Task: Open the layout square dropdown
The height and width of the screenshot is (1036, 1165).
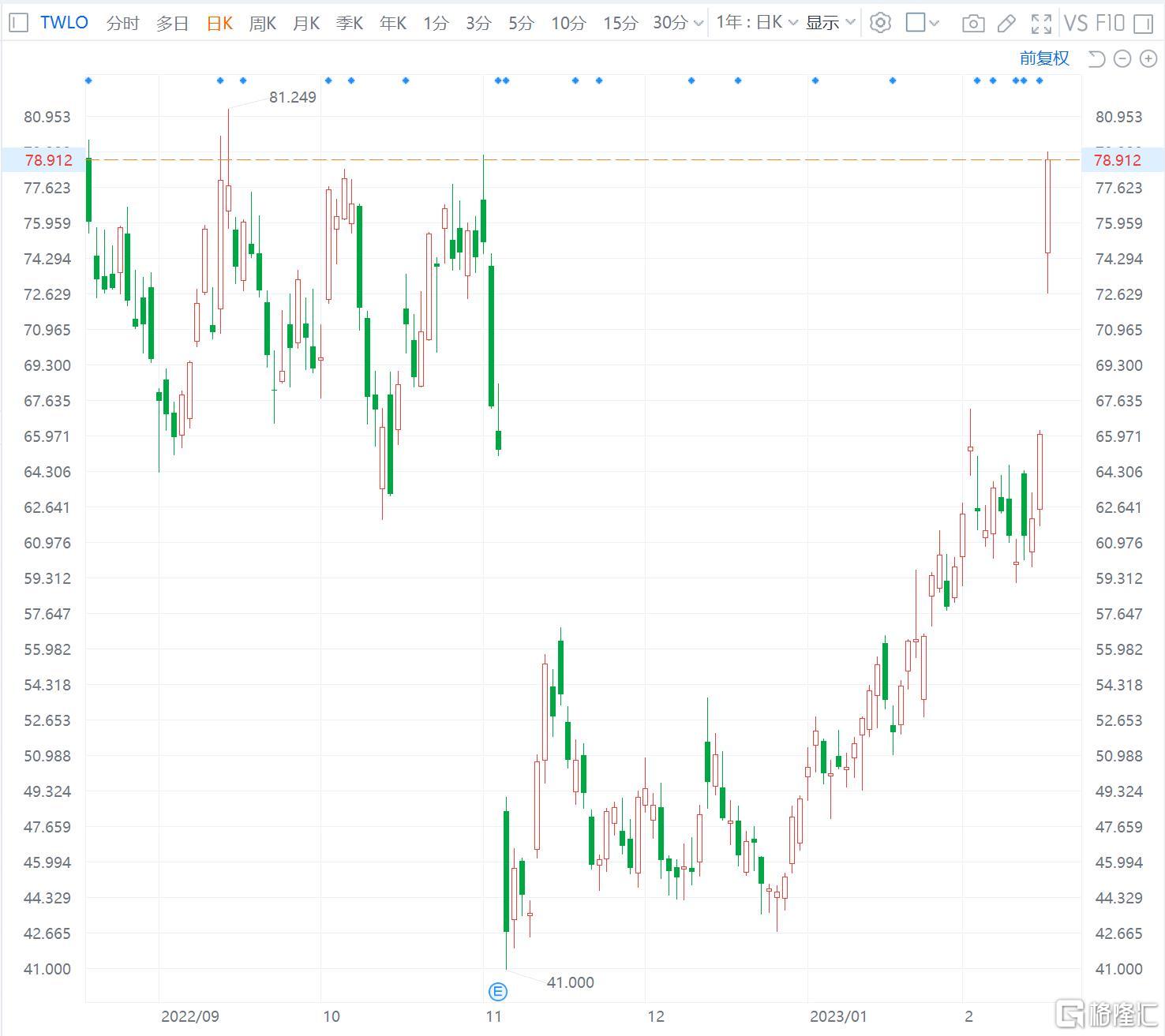Action: [922, 23]
